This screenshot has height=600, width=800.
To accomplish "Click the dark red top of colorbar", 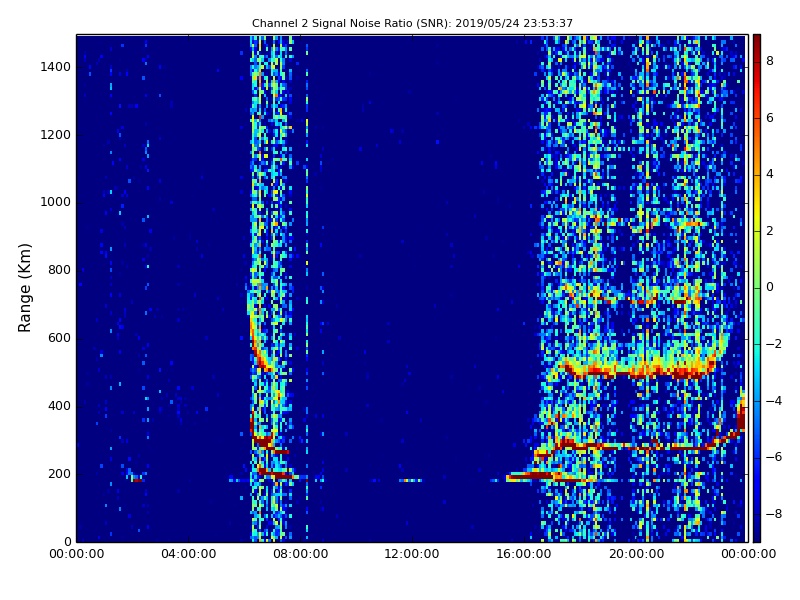I will pos(756,38).
